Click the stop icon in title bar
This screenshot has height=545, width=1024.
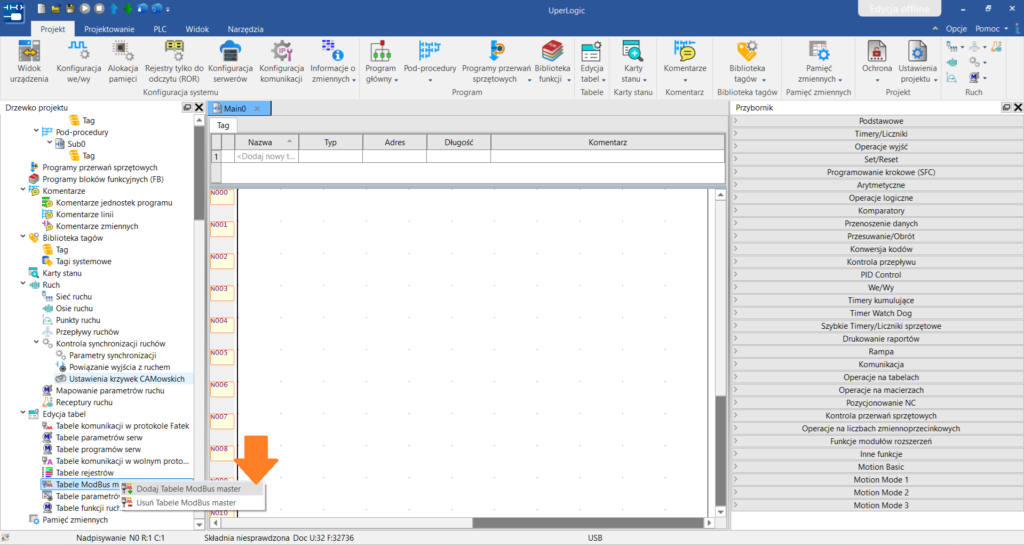point(99,8)
